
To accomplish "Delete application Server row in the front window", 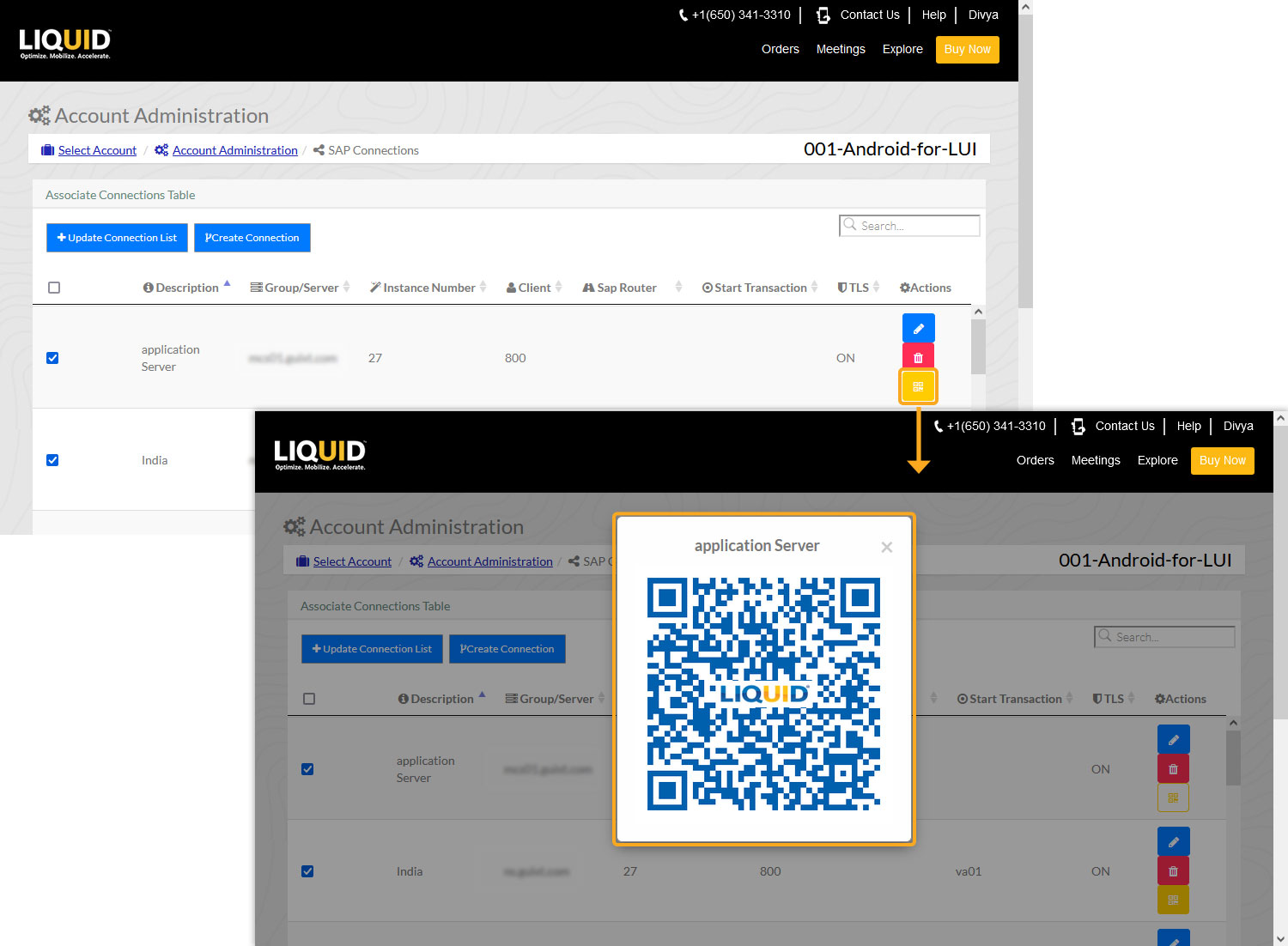I will pos(1173,768).
